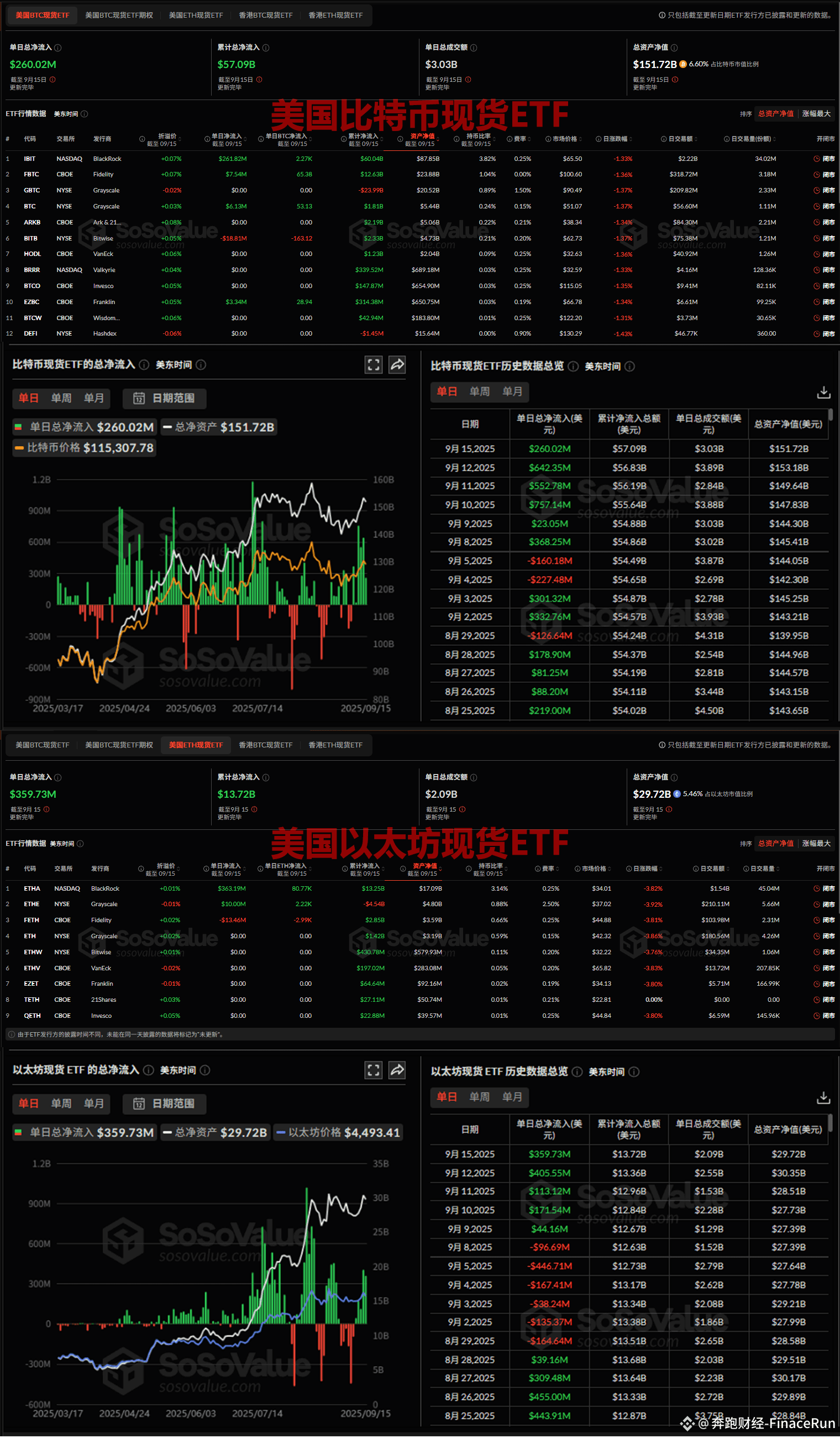Screen dimensions: 840x1438
Task: Open the info icon beside 累计总净流入 $13.72B
Action: 266,778
